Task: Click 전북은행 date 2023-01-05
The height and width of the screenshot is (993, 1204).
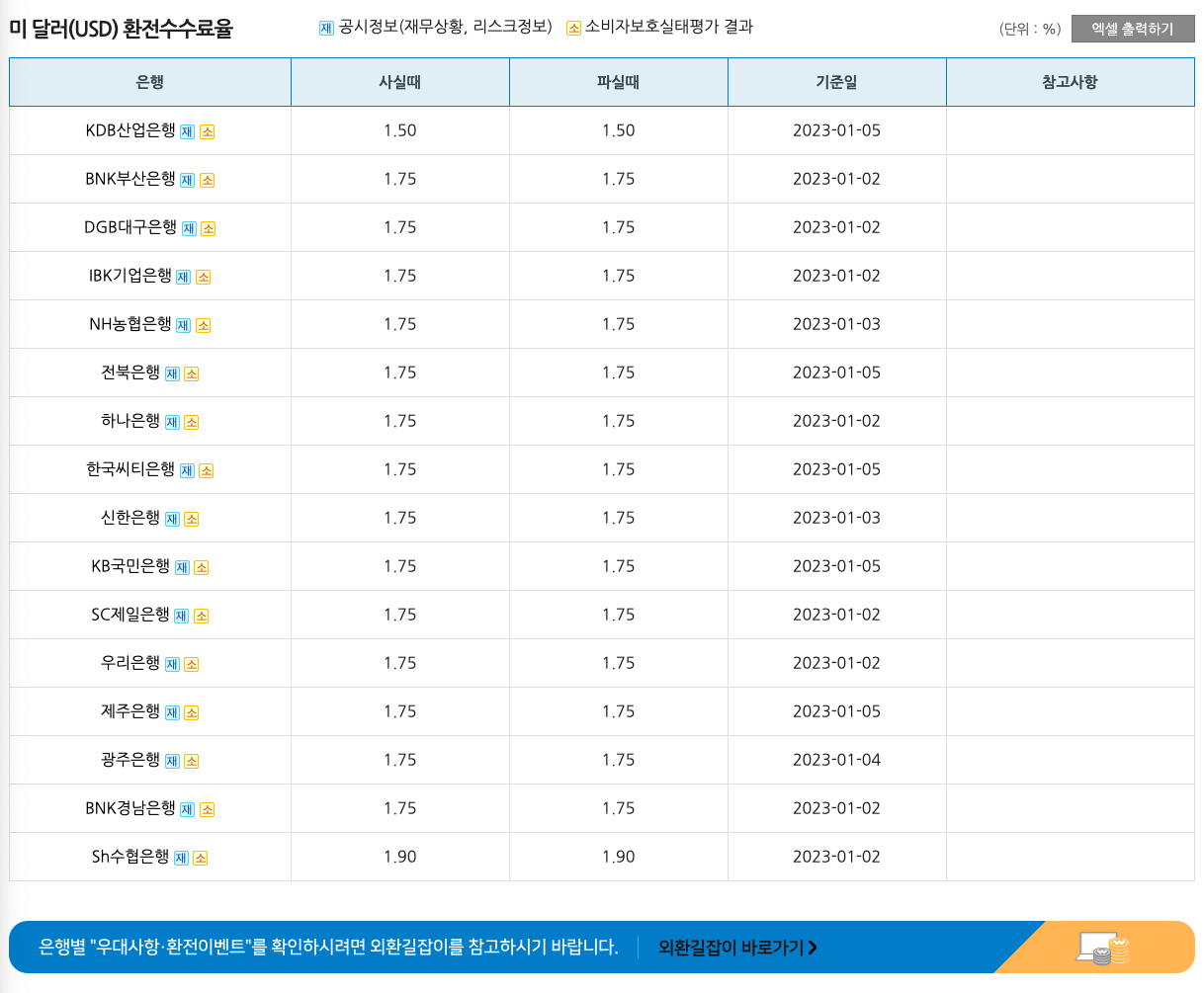Action: (x=836, y=372)
